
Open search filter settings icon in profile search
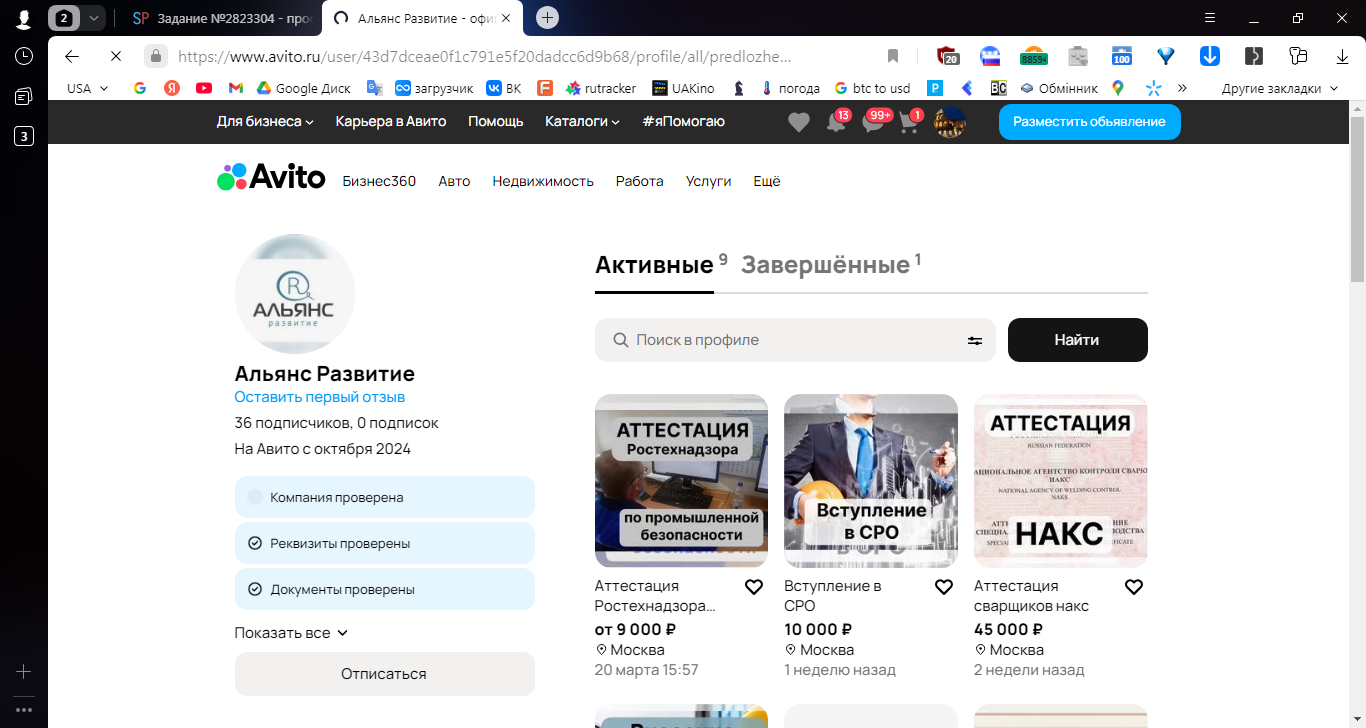pyautogui.click(x=974, y=340)
